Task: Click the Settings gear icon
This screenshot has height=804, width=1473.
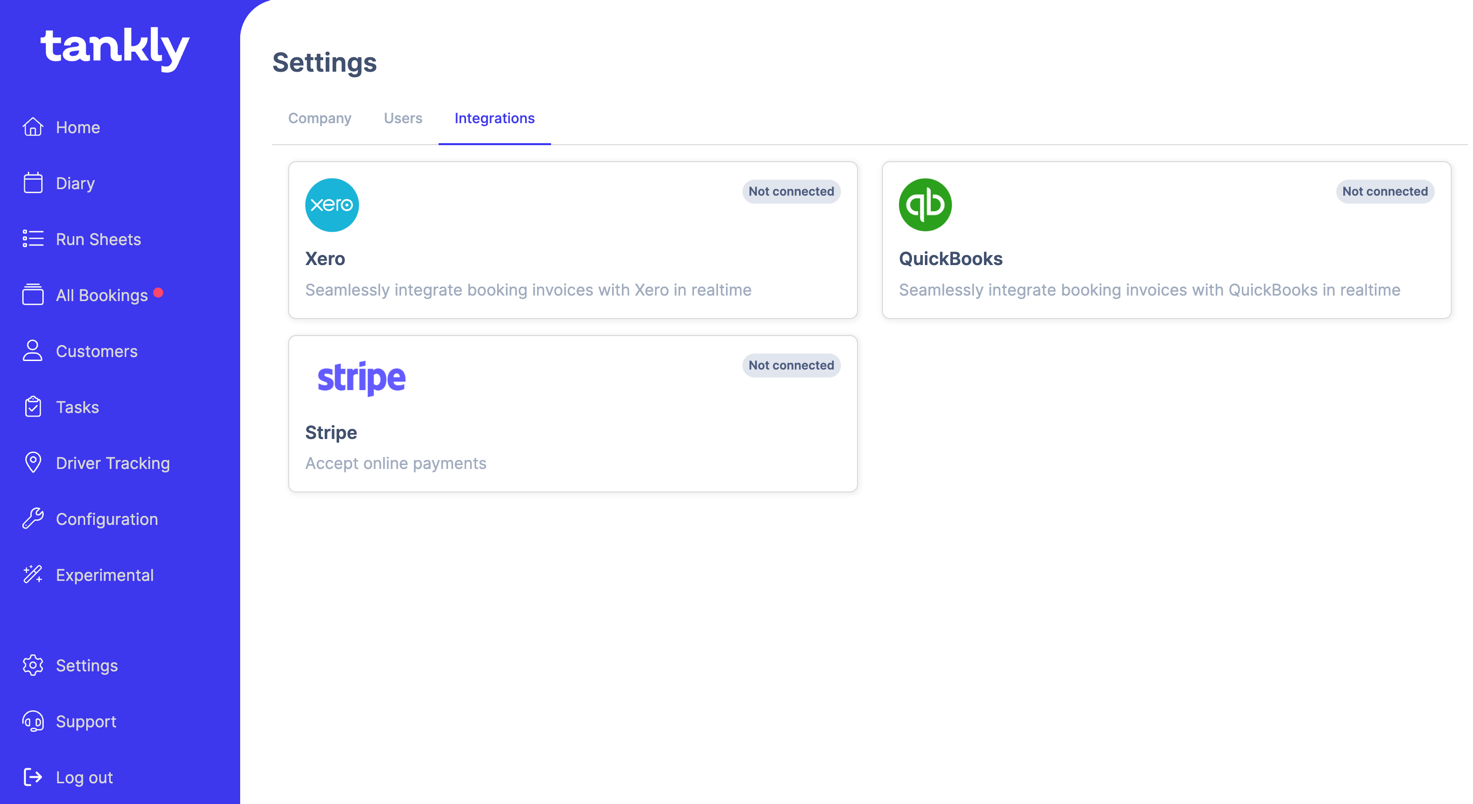Action: [x=33, y=665]
